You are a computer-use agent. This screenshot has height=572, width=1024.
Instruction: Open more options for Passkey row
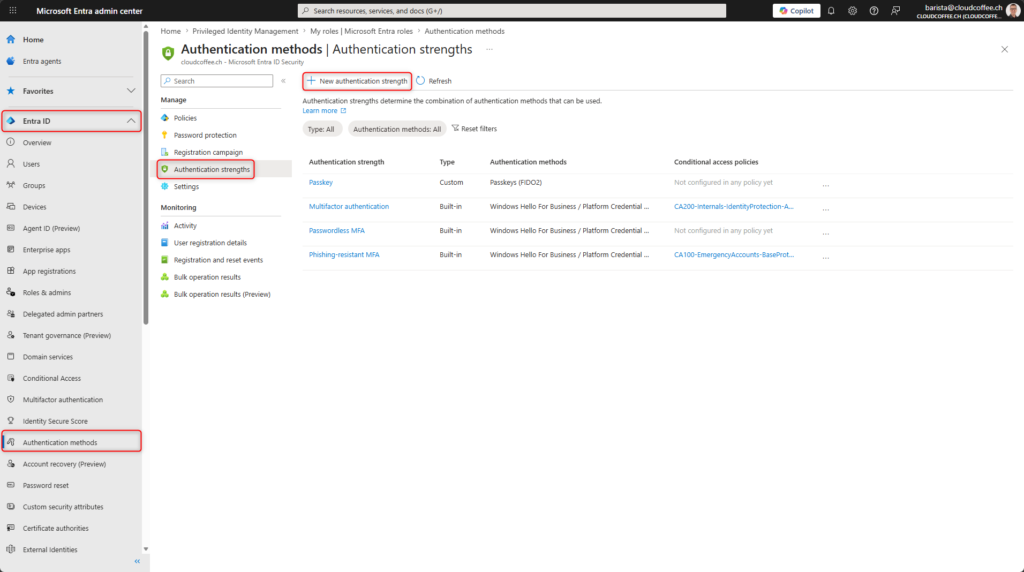(x=825, y=185)
